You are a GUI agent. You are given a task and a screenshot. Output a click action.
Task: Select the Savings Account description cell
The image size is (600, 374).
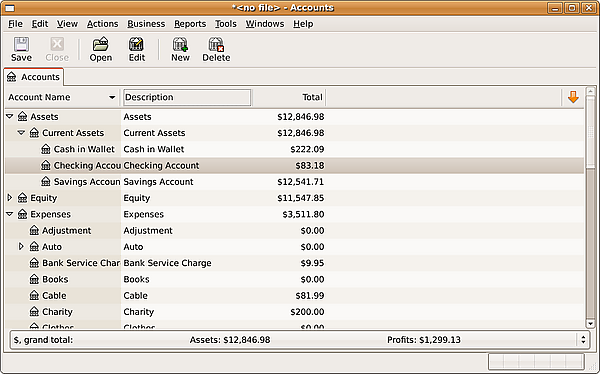coord(158,181)
